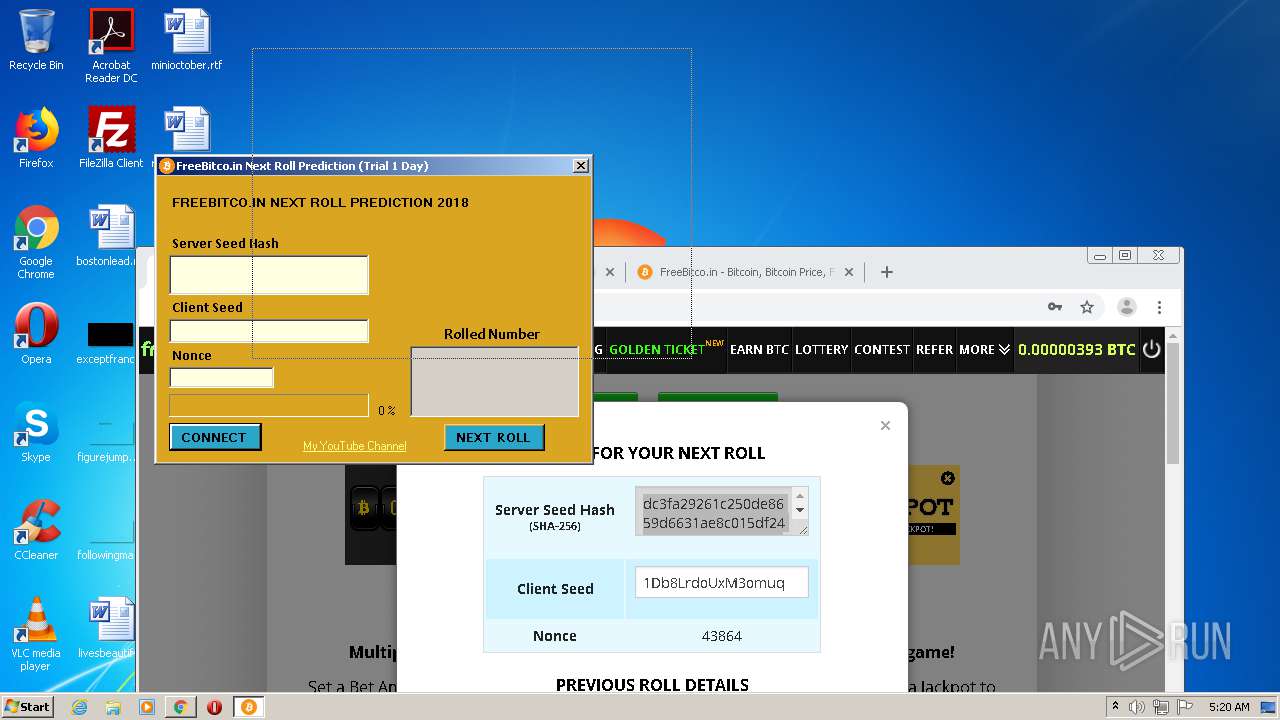Click the 0.00000393 BTC balance
Image resolution: width=1280 pixels, height=720 pixels.
(1076, 349)
